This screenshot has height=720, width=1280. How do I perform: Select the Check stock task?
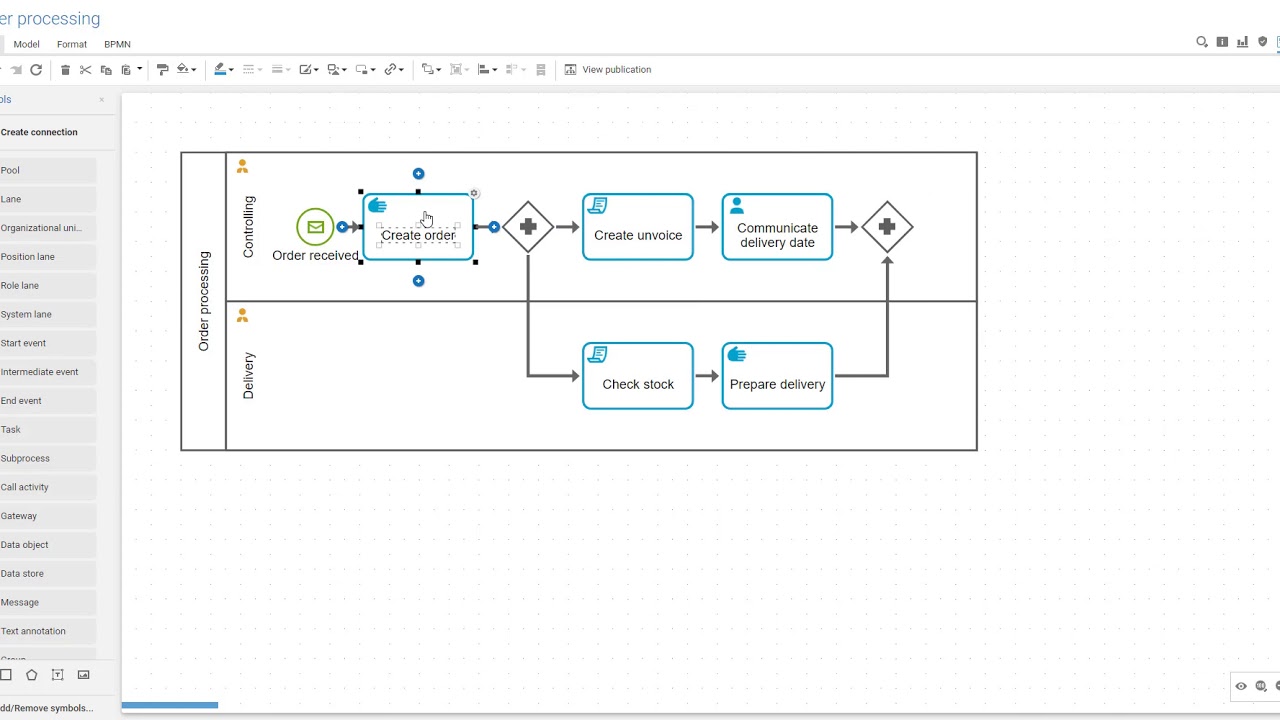(x=638, y=376)
